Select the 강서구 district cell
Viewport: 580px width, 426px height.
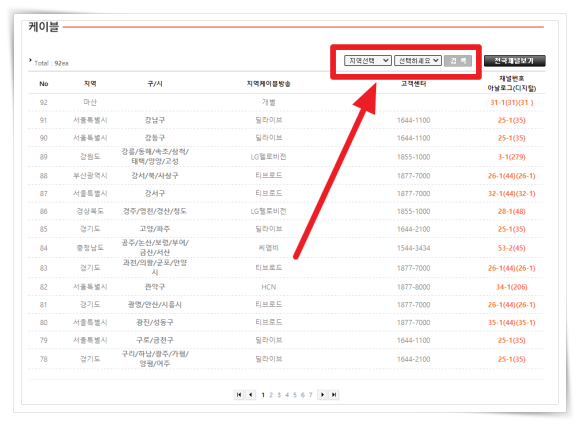155,193
